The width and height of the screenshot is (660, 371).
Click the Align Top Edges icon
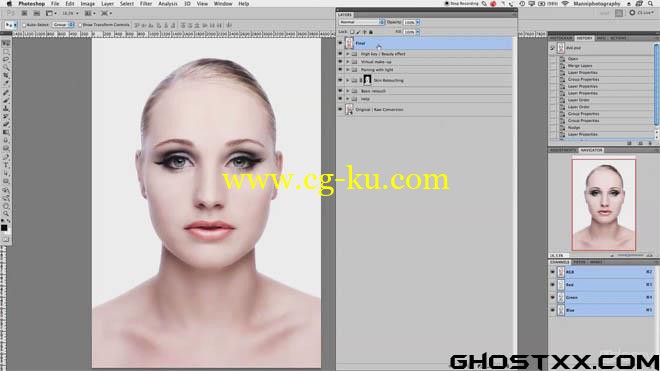pyautogui.click(x=137, y=25)
